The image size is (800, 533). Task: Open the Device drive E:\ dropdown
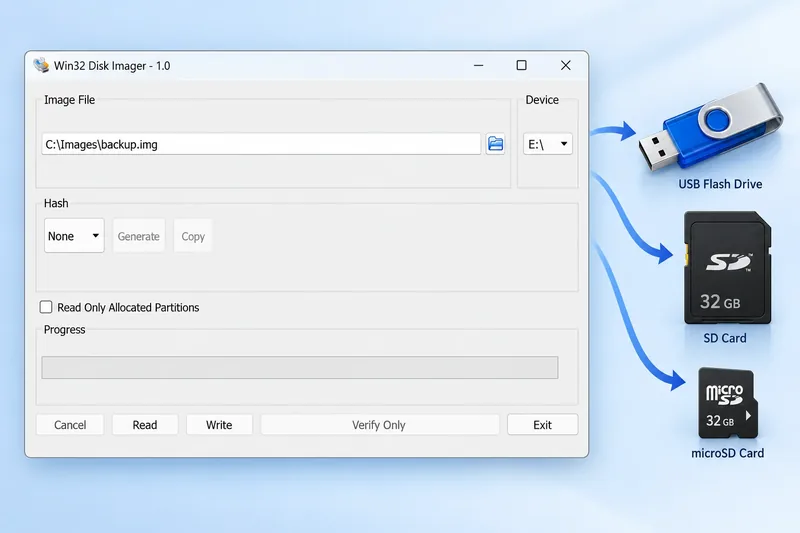547,144
